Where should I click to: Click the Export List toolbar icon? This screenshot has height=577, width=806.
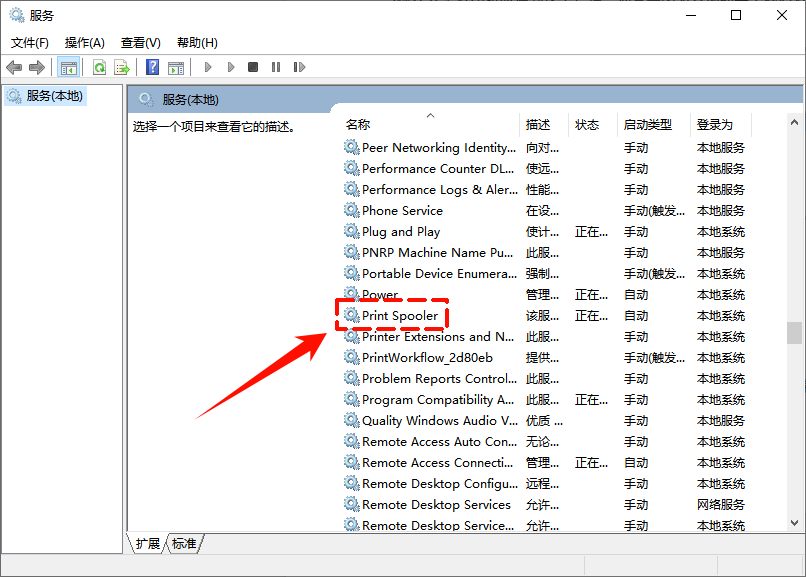pyautogui.click(x=122, y=67)
